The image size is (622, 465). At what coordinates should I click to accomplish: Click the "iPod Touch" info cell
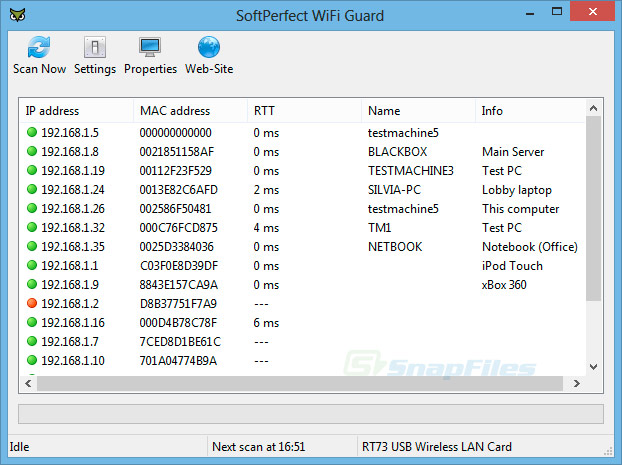(512, 266)
